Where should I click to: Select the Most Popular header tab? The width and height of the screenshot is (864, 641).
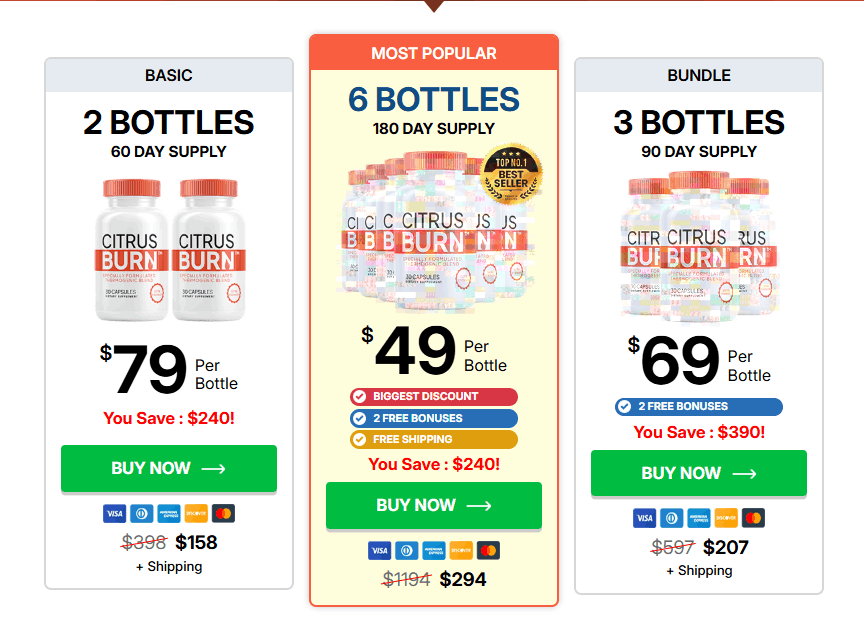tap(434, 53)
